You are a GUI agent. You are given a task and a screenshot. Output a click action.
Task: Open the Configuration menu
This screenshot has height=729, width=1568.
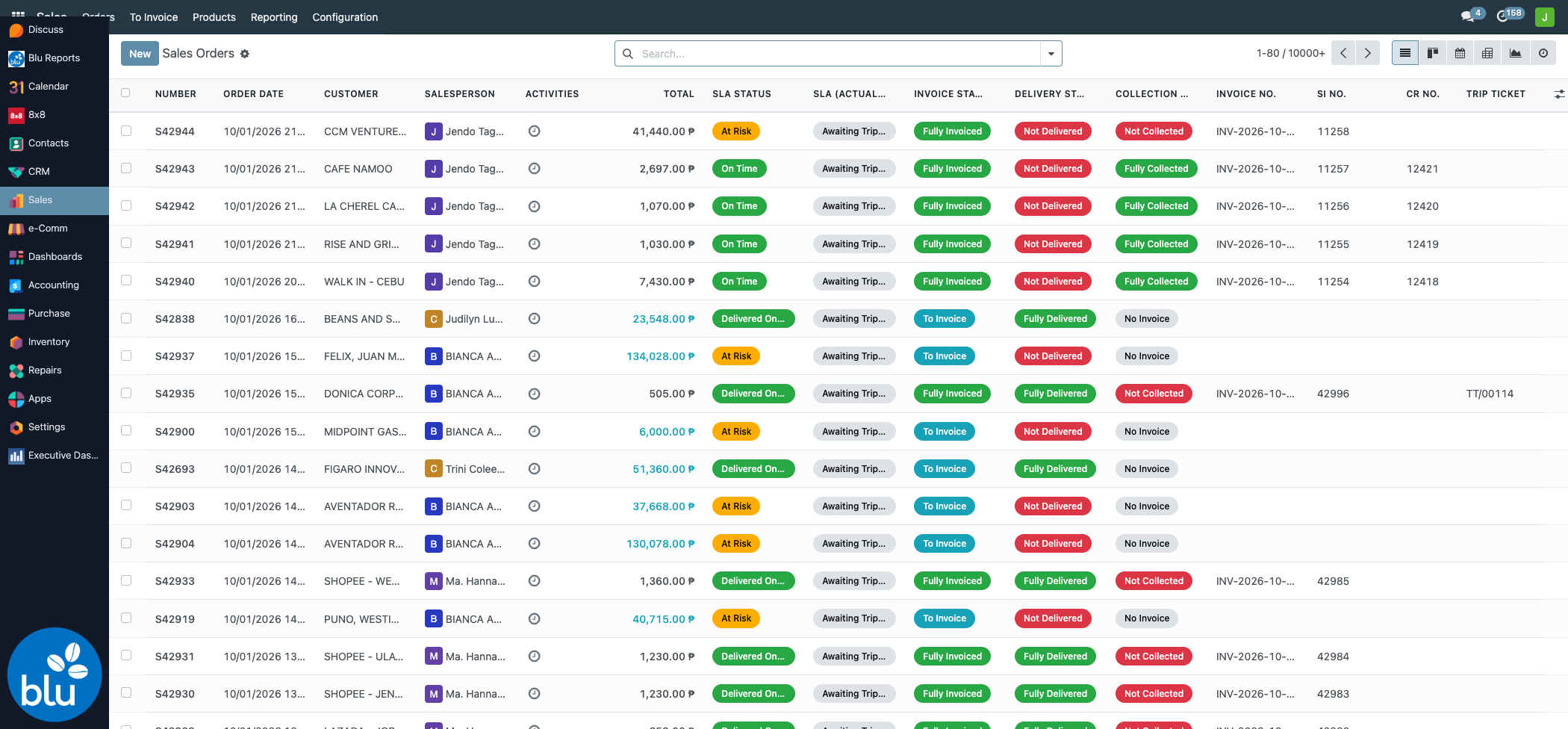345,17
